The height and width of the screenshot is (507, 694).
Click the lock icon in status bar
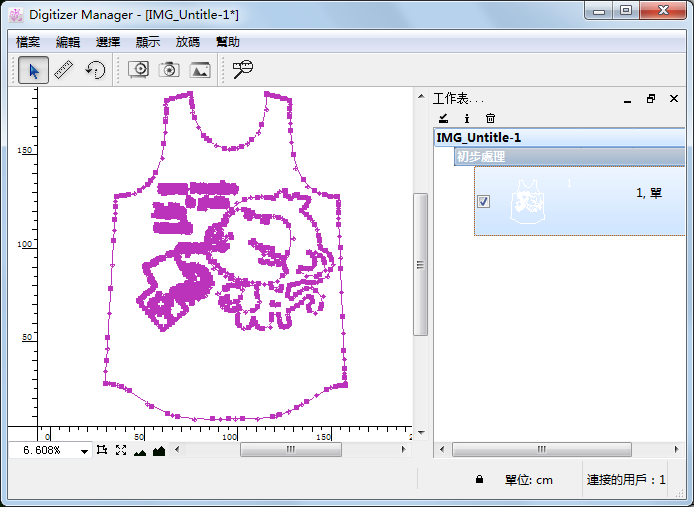(x=479, y=479)
